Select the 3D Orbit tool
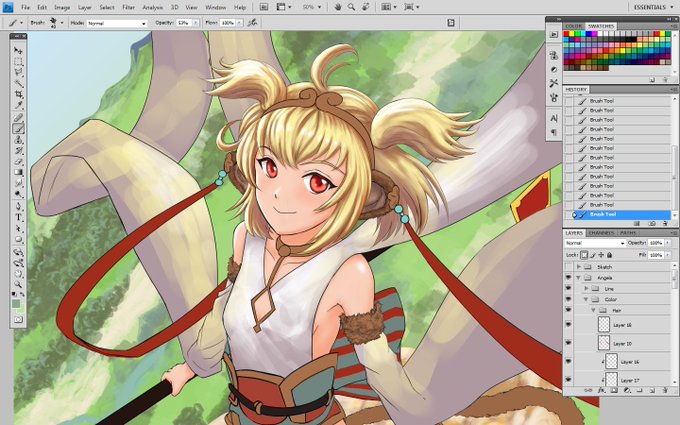The width and height of the screenshot is (680, 425). (x=18, y=263)
